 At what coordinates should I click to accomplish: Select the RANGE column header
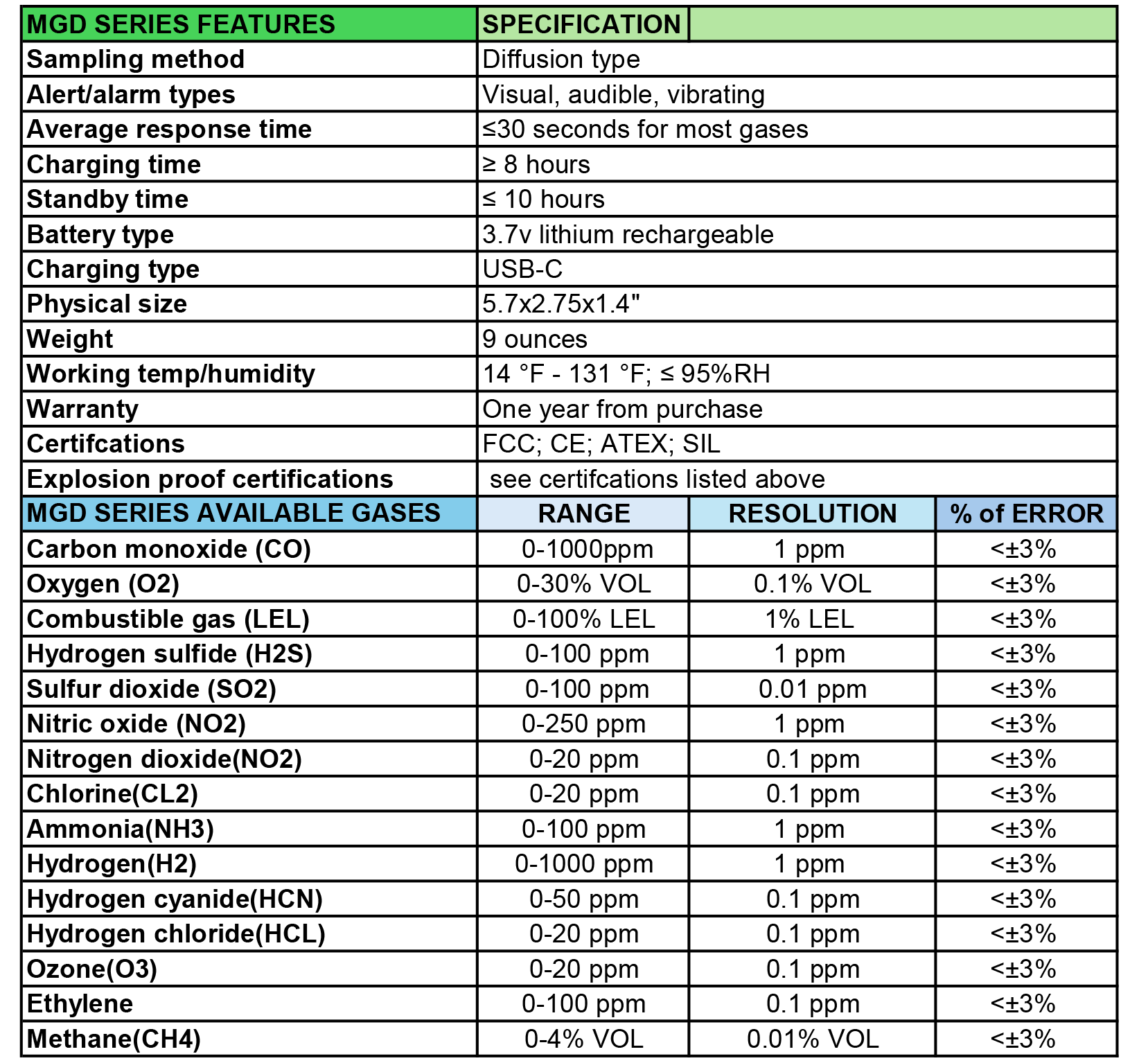tap(583, 513)
